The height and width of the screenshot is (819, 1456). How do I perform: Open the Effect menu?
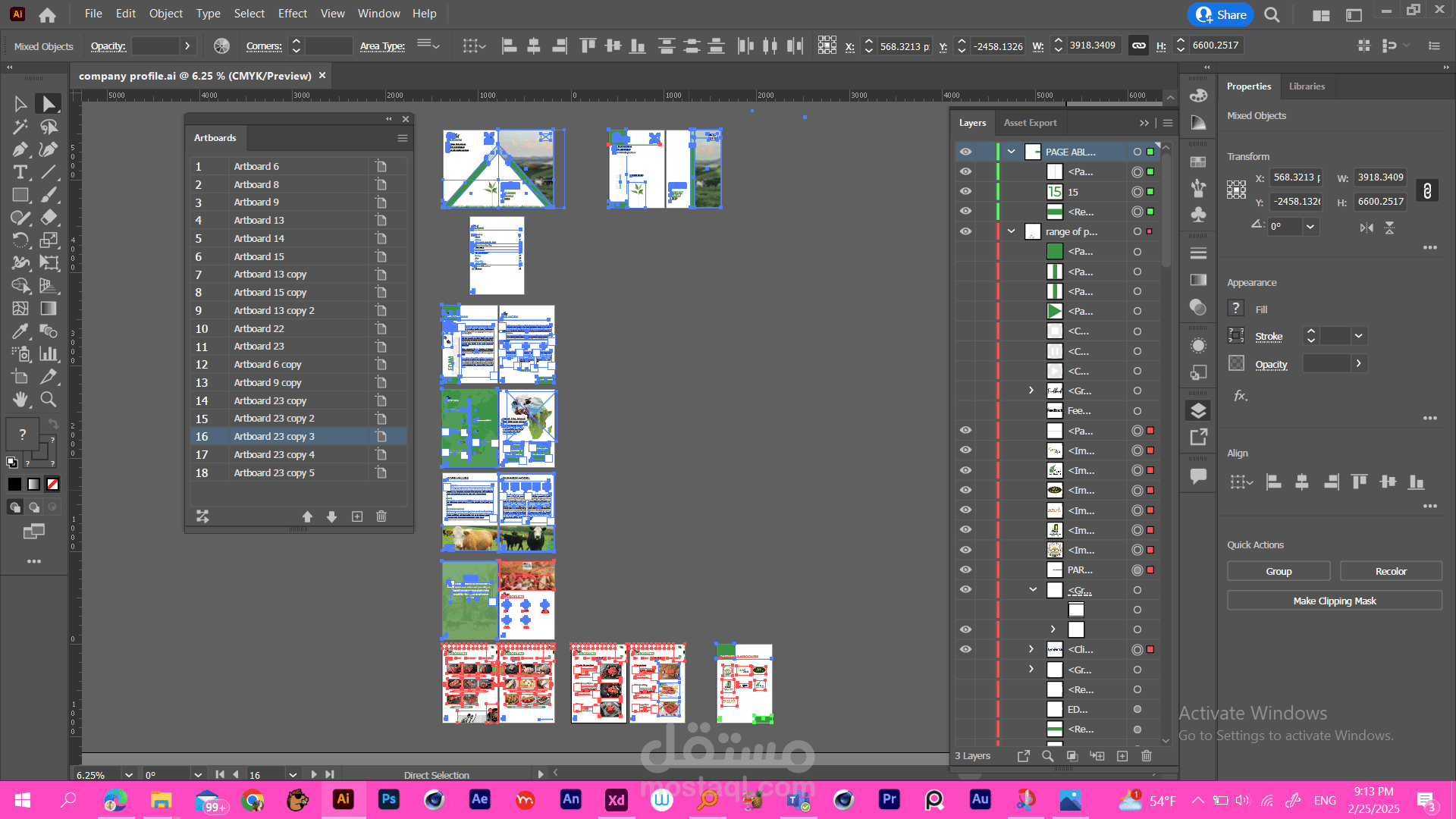pos(292,14)
